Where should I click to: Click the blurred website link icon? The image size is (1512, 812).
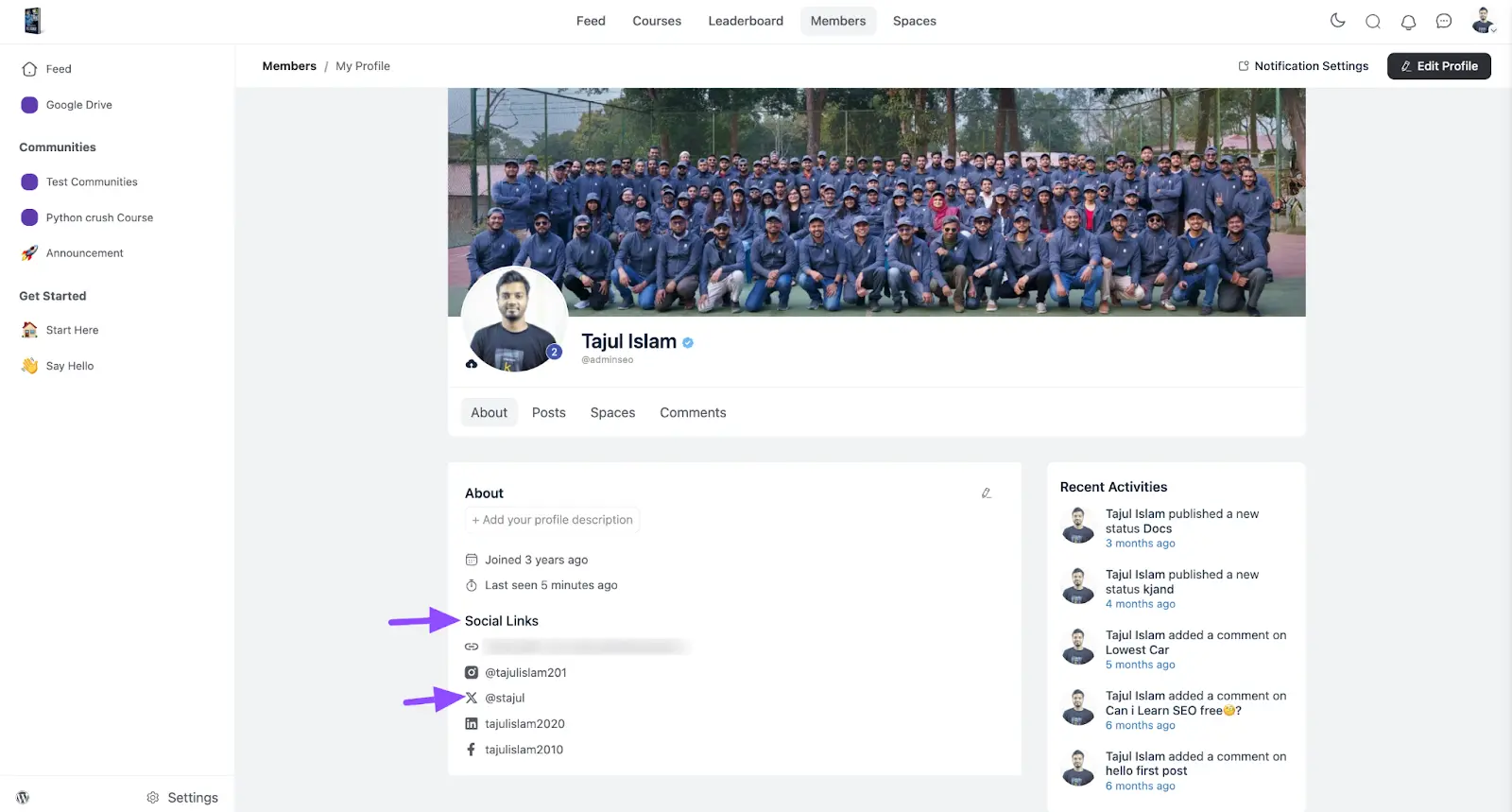click(472, 647)
